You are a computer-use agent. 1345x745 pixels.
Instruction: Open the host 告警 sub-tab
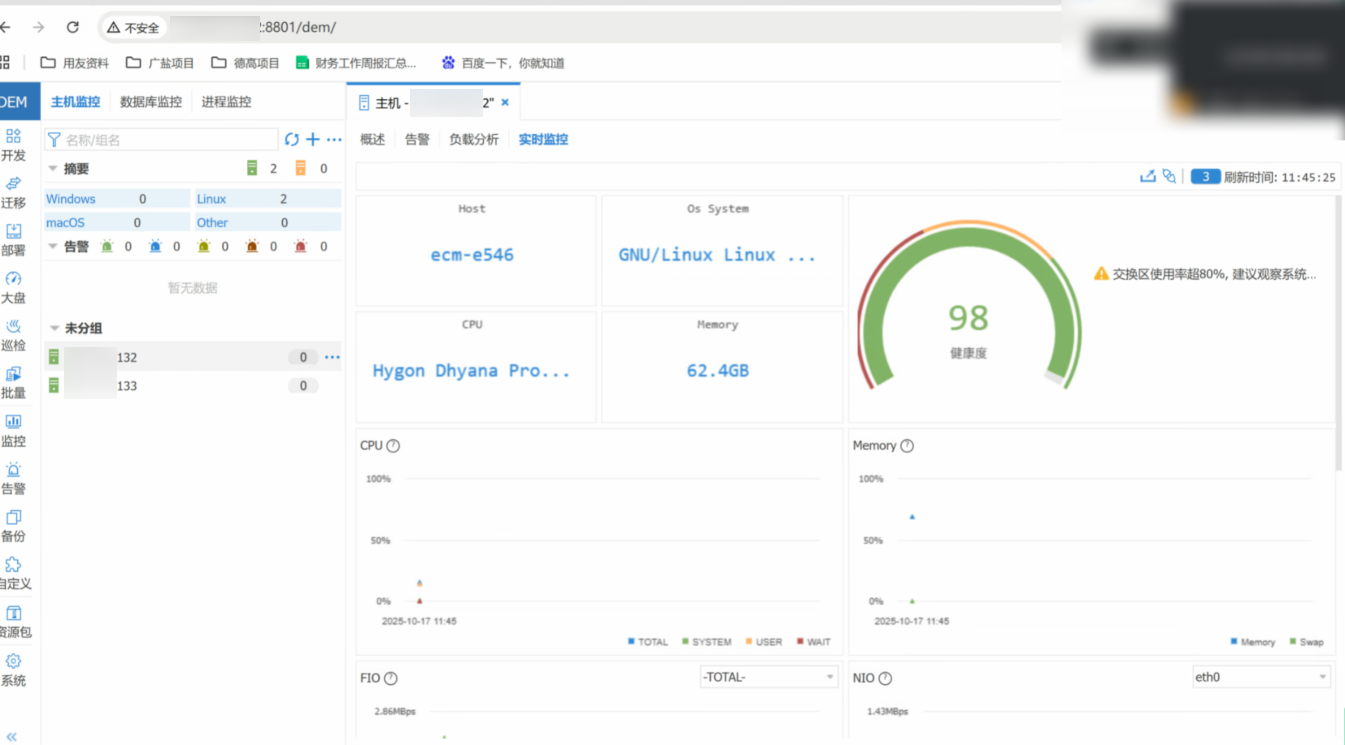coord(417,140)
